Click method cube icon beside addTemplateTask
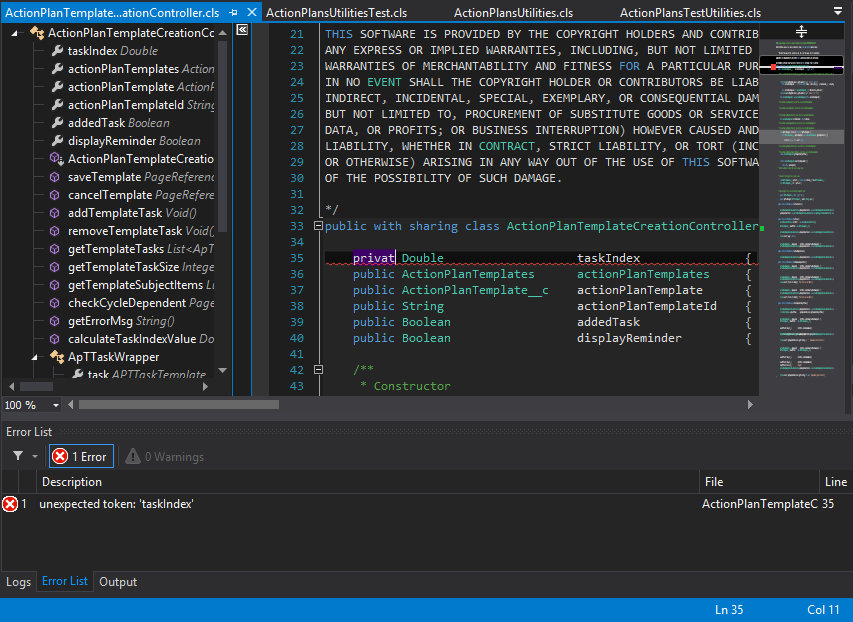Viewport: 853px width, 622px height. tap(54, 213)
